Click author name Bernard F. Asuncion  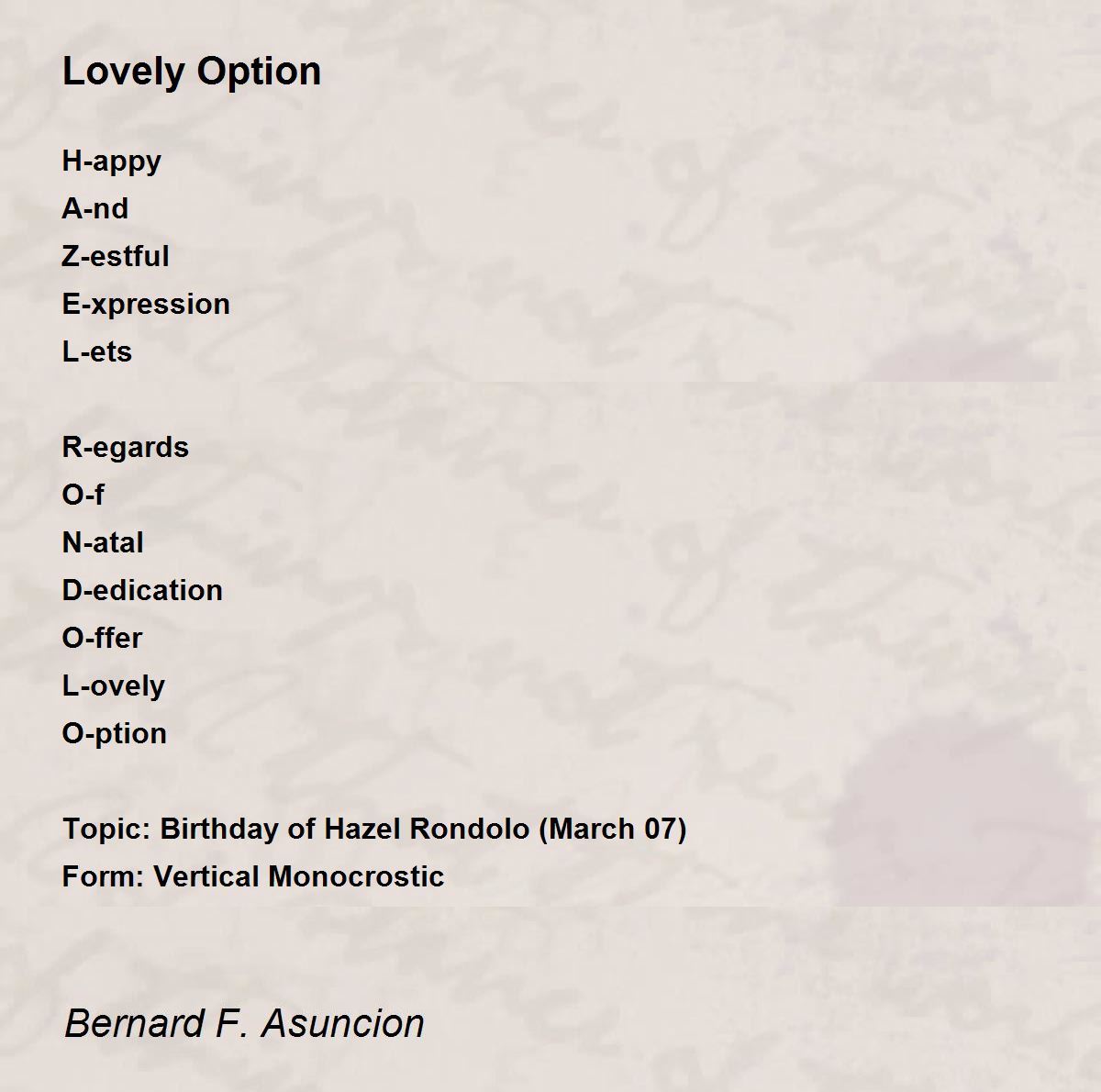point(244,1023)
